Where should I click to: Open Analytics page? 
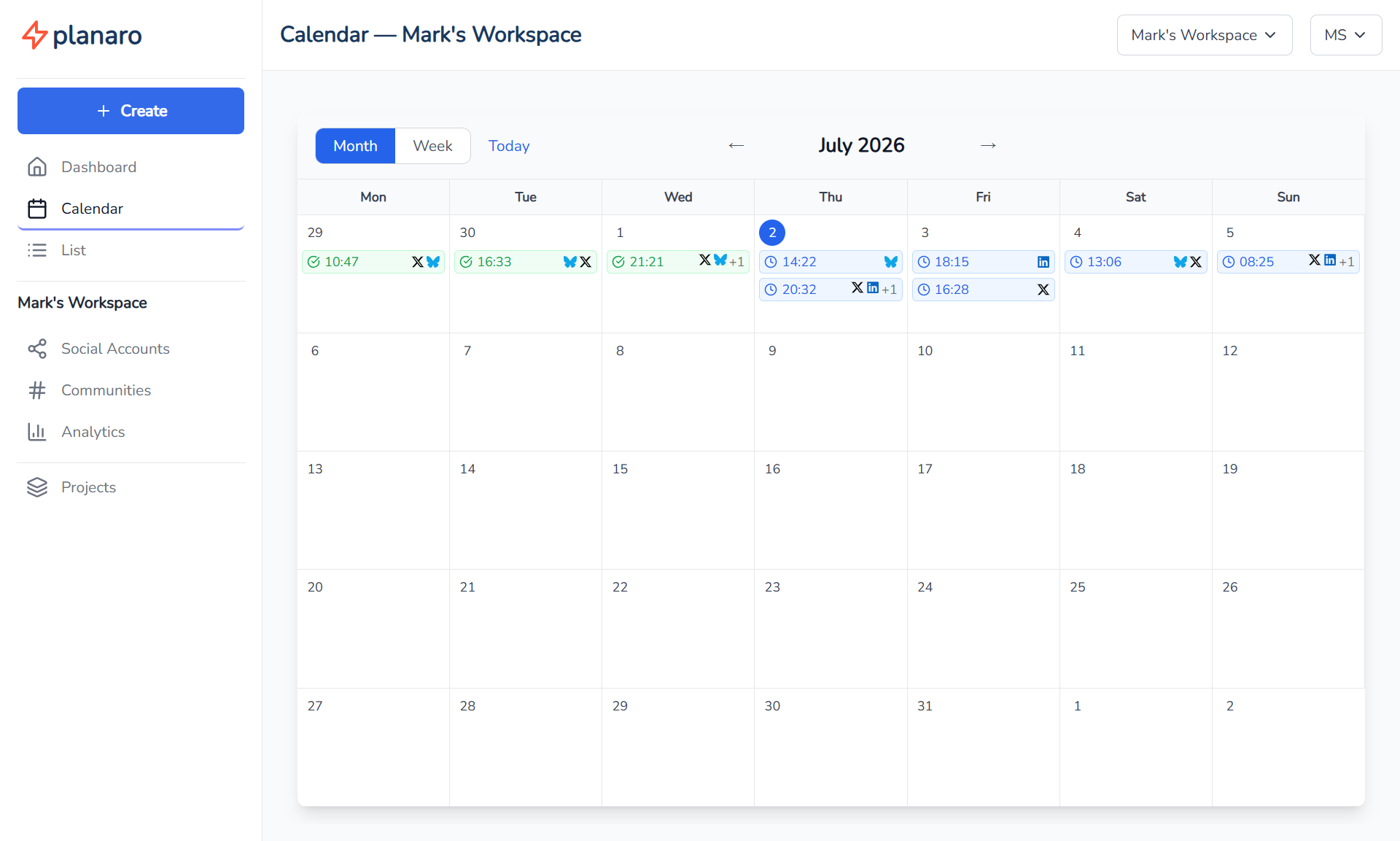(x=131, y=432)
